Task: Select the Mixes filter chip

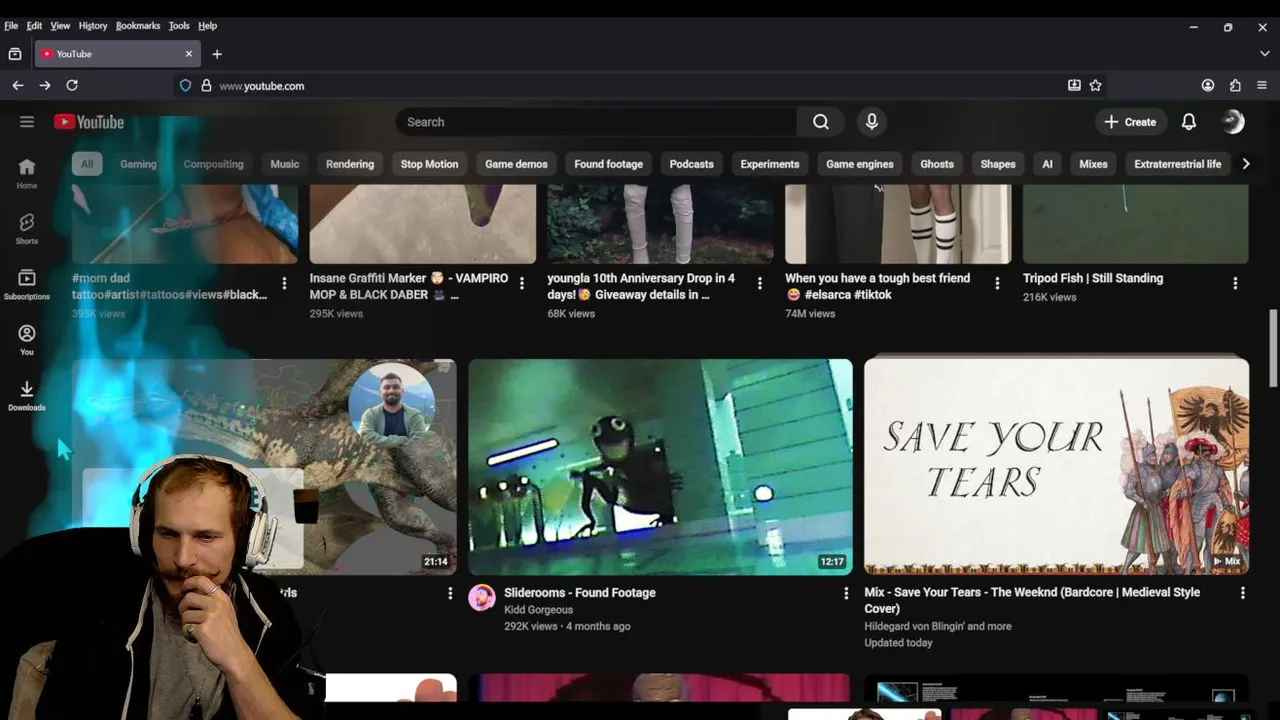Action: (x=1093, y=164)
